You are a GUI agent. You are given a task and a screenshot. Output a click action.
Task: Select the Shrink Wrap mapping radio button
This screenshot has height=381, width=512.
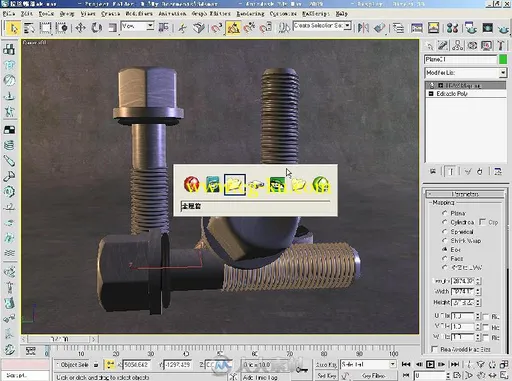pos(444,240)
